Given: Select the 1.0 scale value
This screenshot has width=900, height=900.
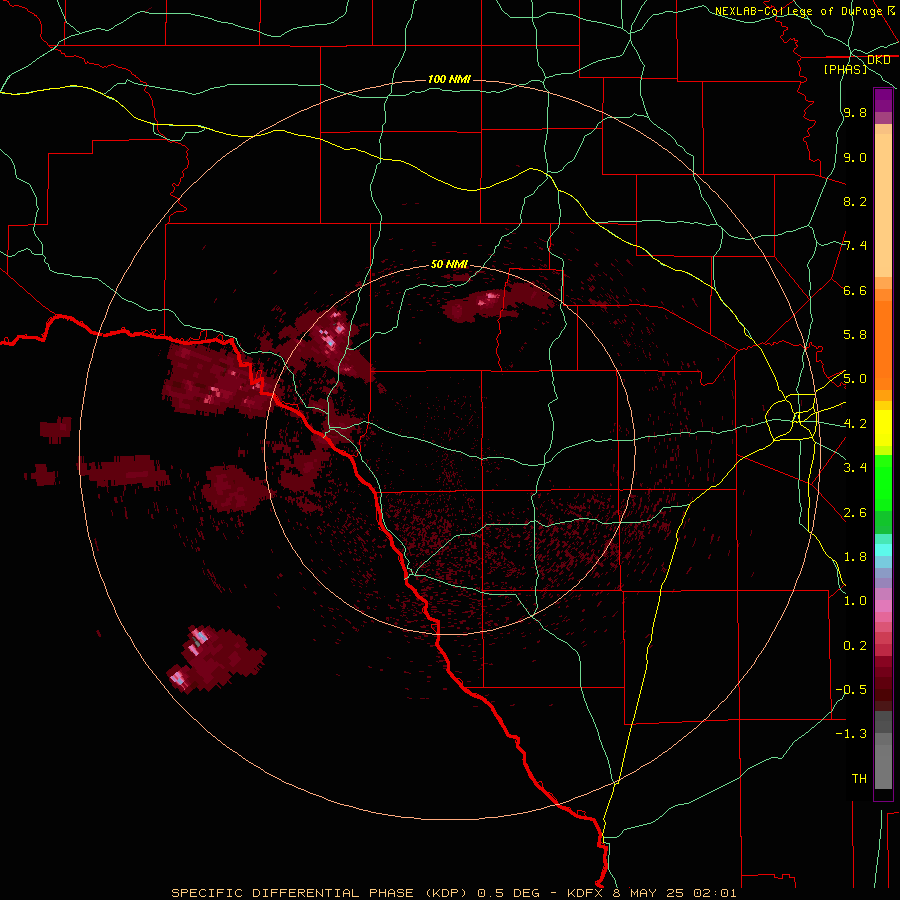Looking at the screenshot, I should 855,601.
